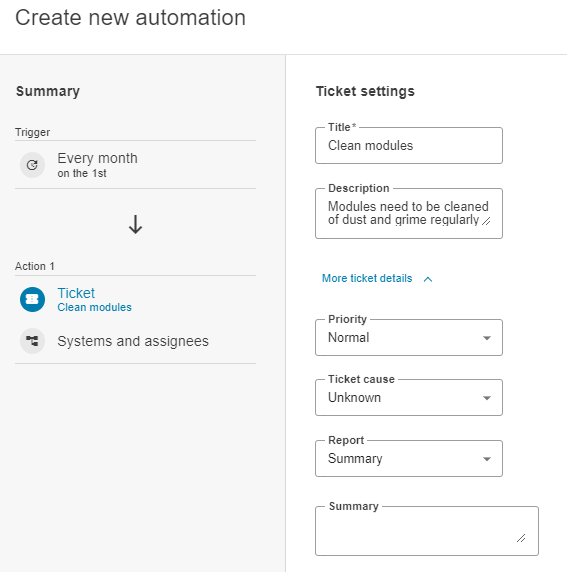Collapse More ticket details chevron
This screenshot has height=572, width=567.
pyautogui.click(x=428, y=279)
